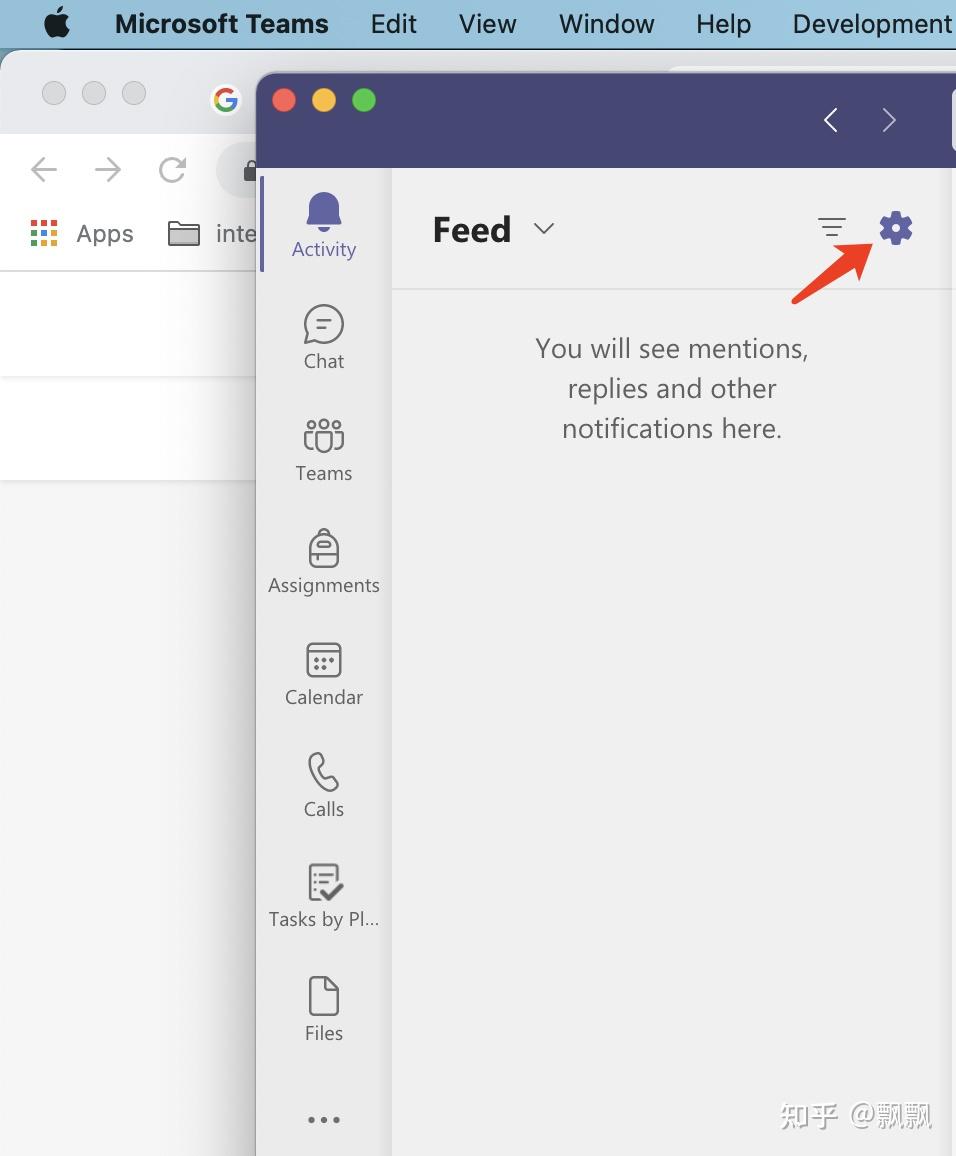Open the Window menu
Viewport: 956px width, 1156px height.
click(x=606, y=24)
